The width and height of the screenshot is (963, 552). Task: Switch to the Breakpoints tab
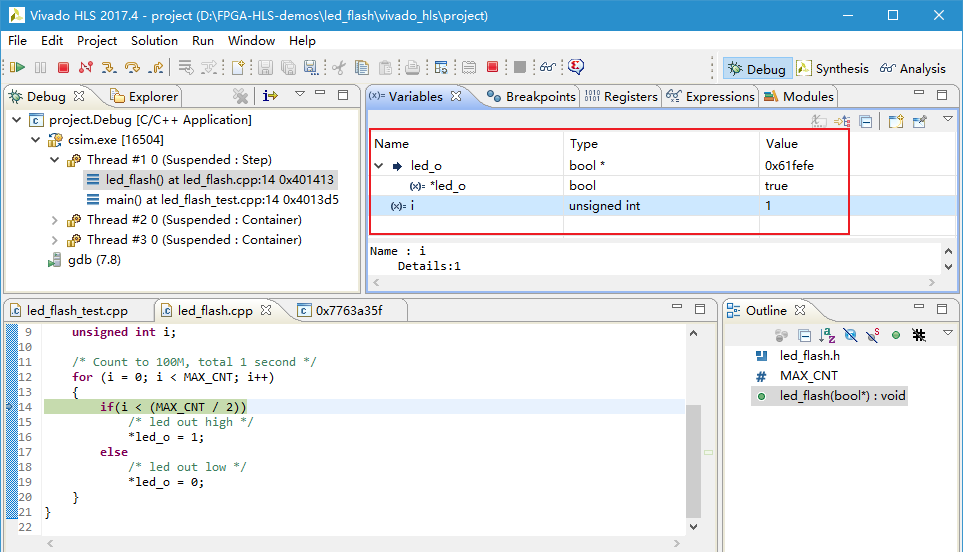532,97
